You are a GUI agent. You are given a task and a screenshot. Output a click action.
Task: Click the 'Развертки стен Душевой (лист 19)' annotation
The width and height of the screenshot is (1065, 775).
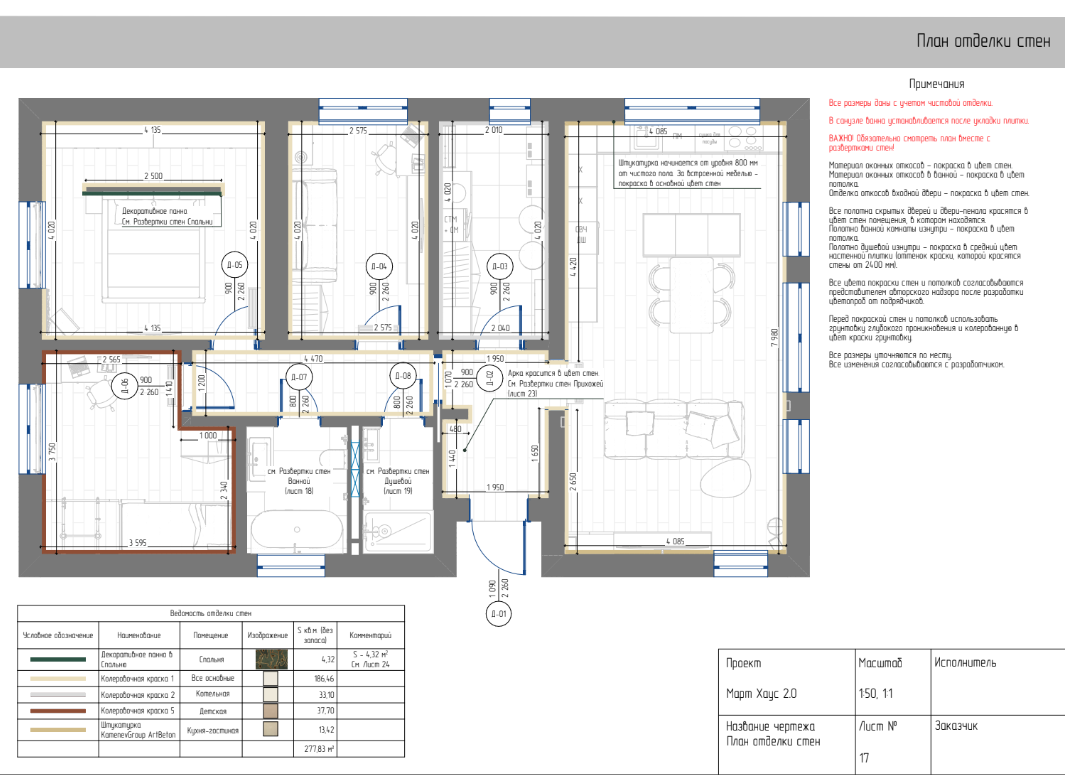(398, 480)
